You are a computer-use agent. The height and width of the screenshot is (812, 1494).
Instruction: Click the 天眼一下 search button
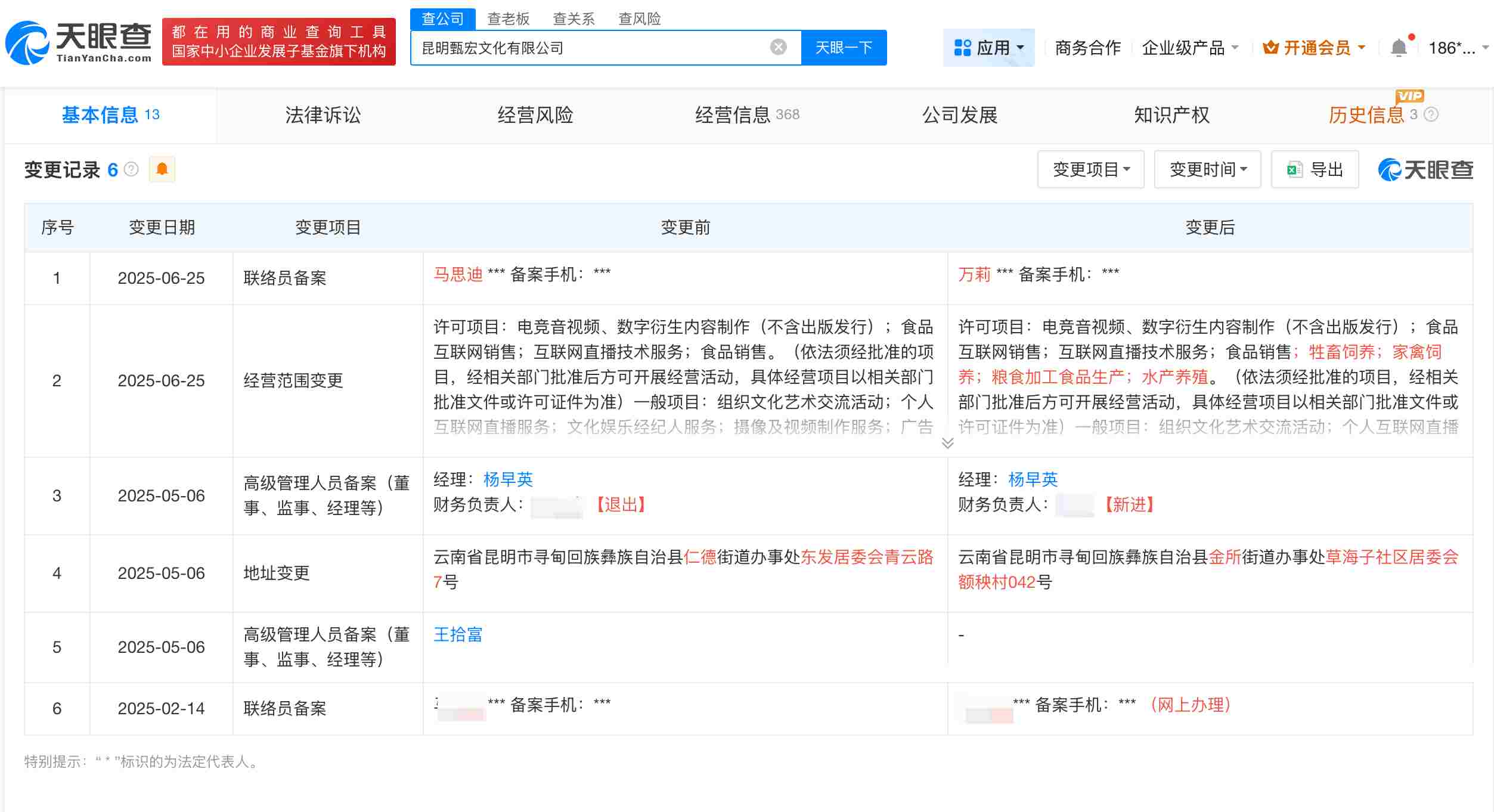coord(844,47)
